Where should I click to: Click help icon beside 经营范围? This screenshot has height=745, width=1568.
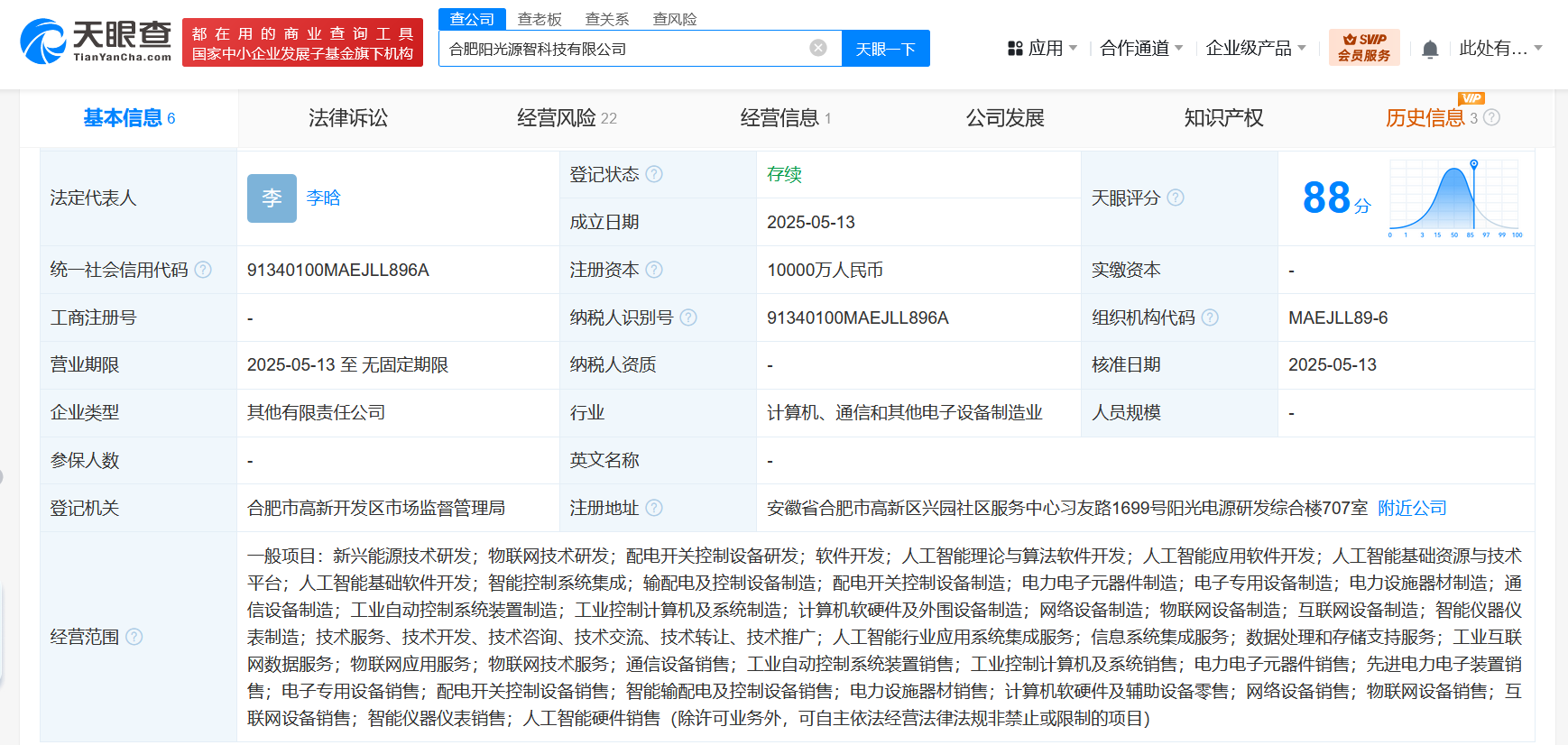point(134,637)
